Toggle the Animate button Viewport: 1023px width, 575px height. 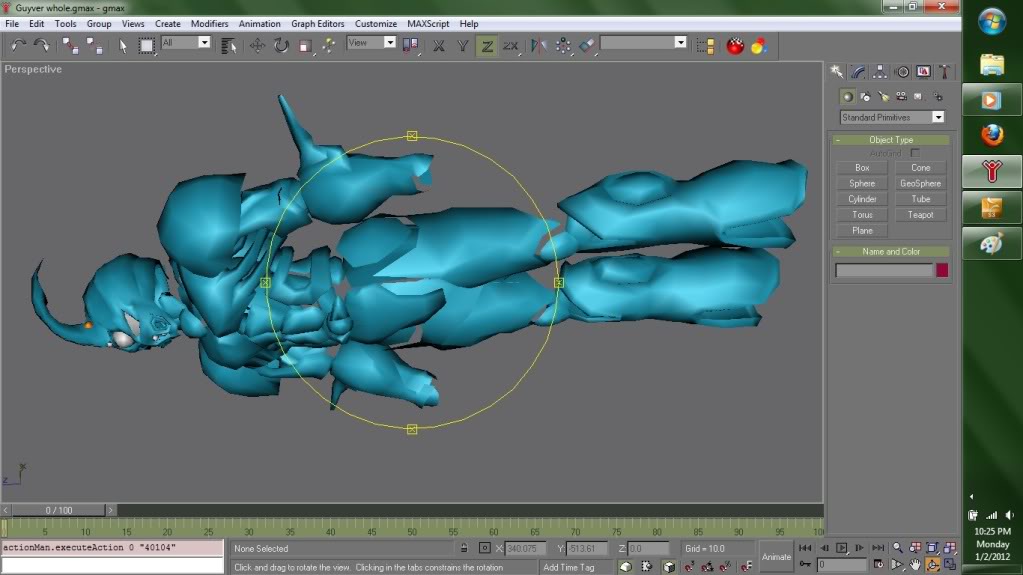pyautogui.click(x=776, y=556)
